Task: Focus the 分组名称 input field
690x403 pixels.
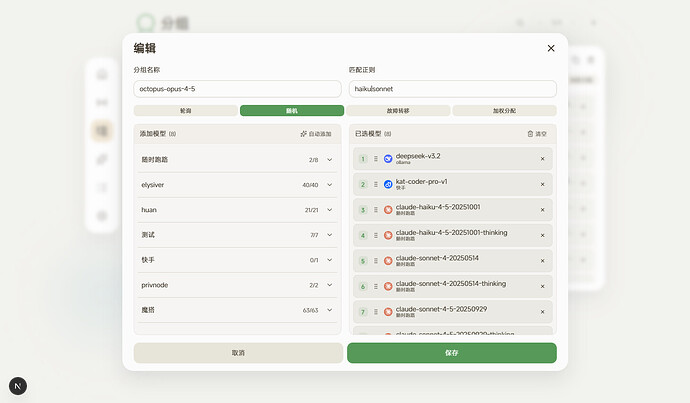Action: 237,89
